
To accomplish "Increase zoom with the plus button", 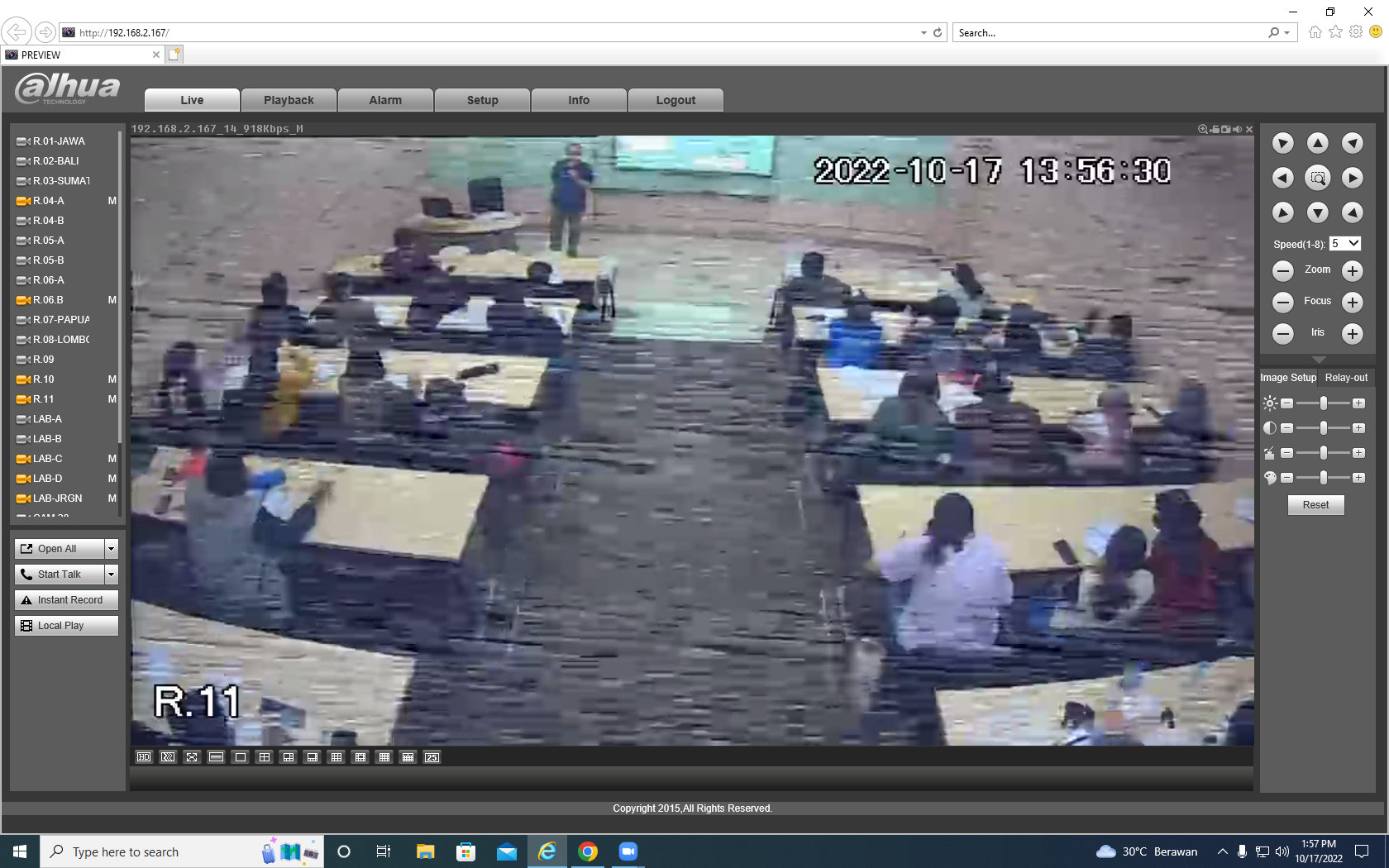I will 1353,270.
